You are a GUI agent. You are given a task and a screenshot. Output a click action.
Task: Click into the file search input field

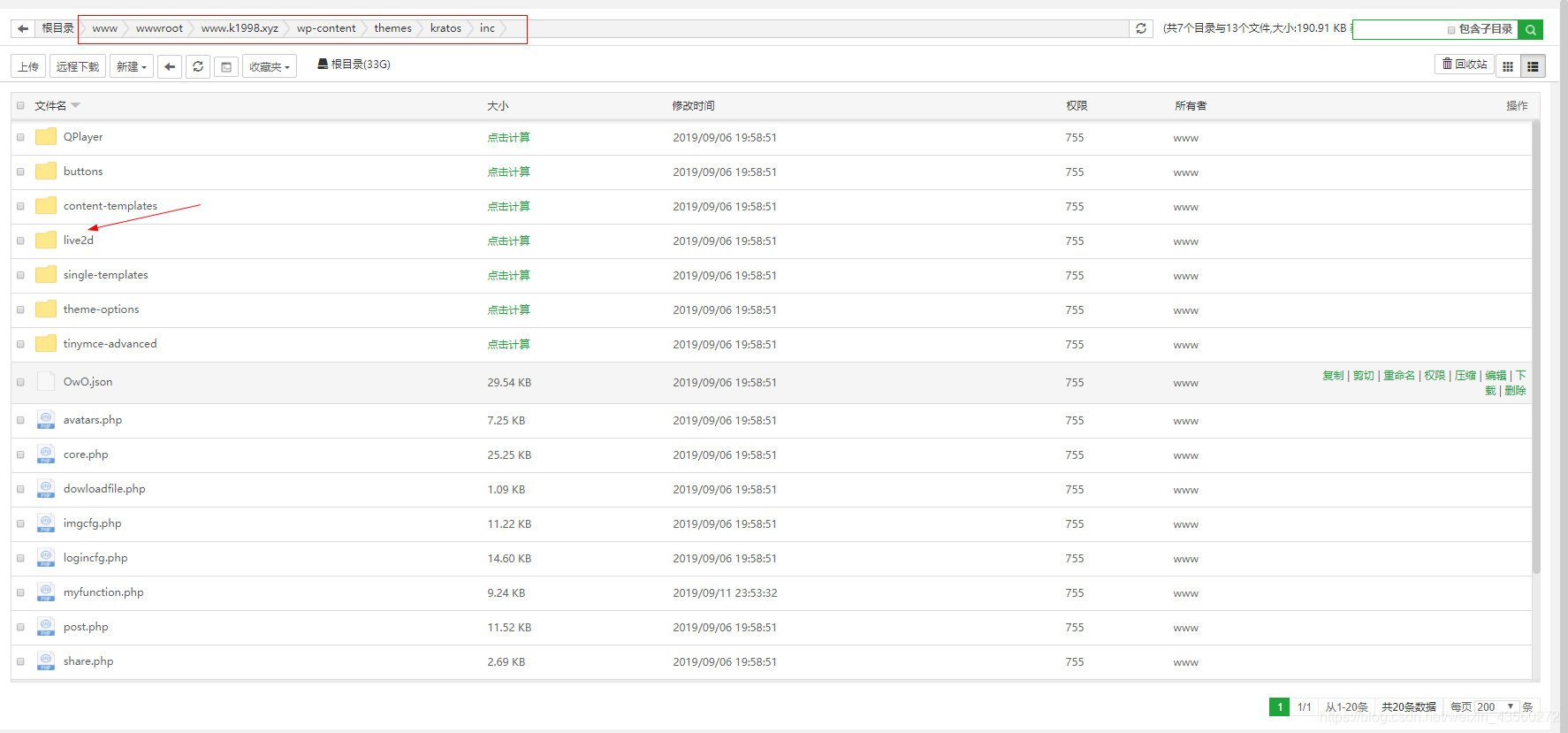pyautogui.click(x=1400, y=29)
